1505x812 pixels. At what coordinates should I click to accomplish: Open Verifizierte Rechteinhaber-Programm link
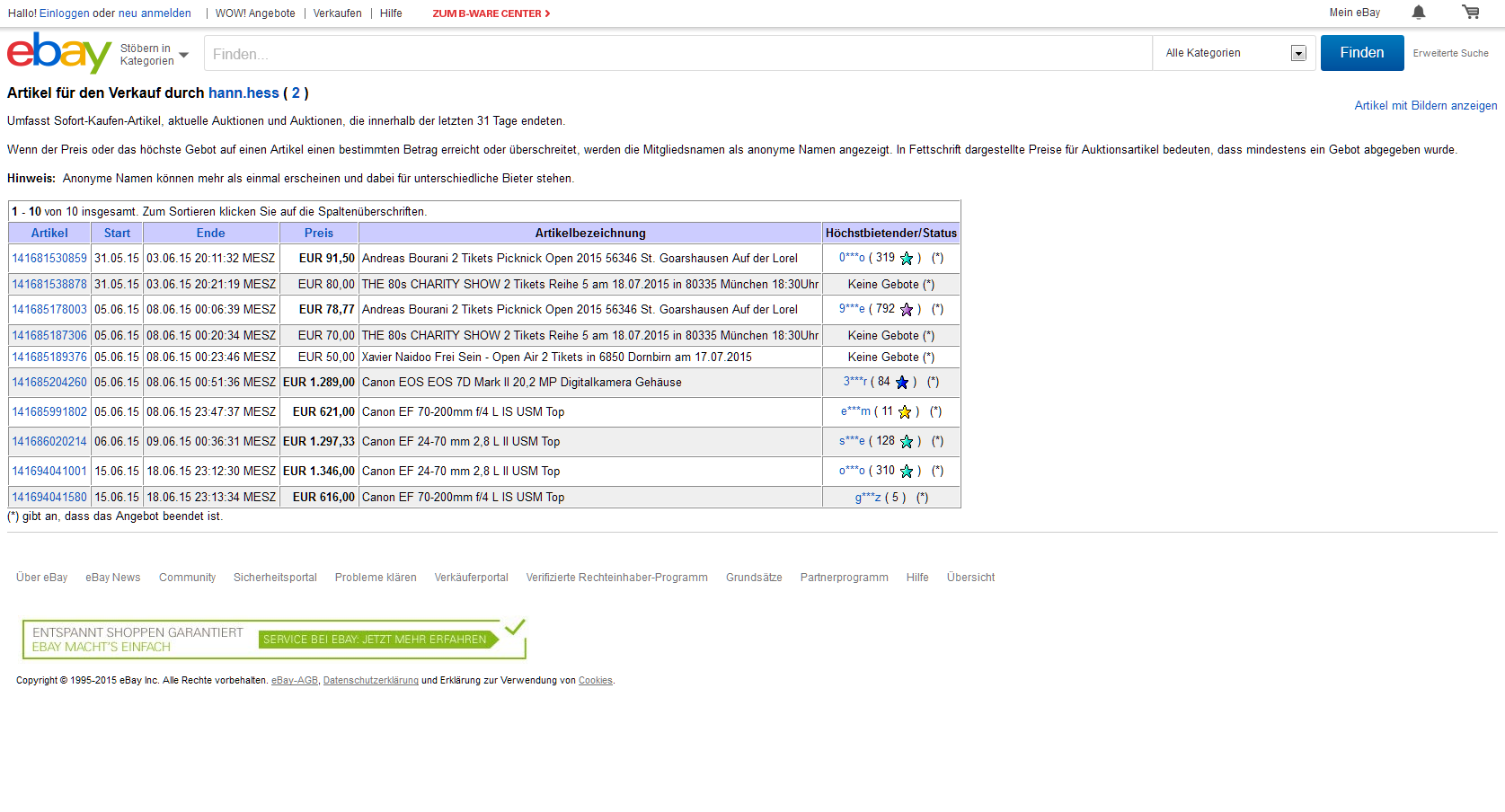click(617, 578)
